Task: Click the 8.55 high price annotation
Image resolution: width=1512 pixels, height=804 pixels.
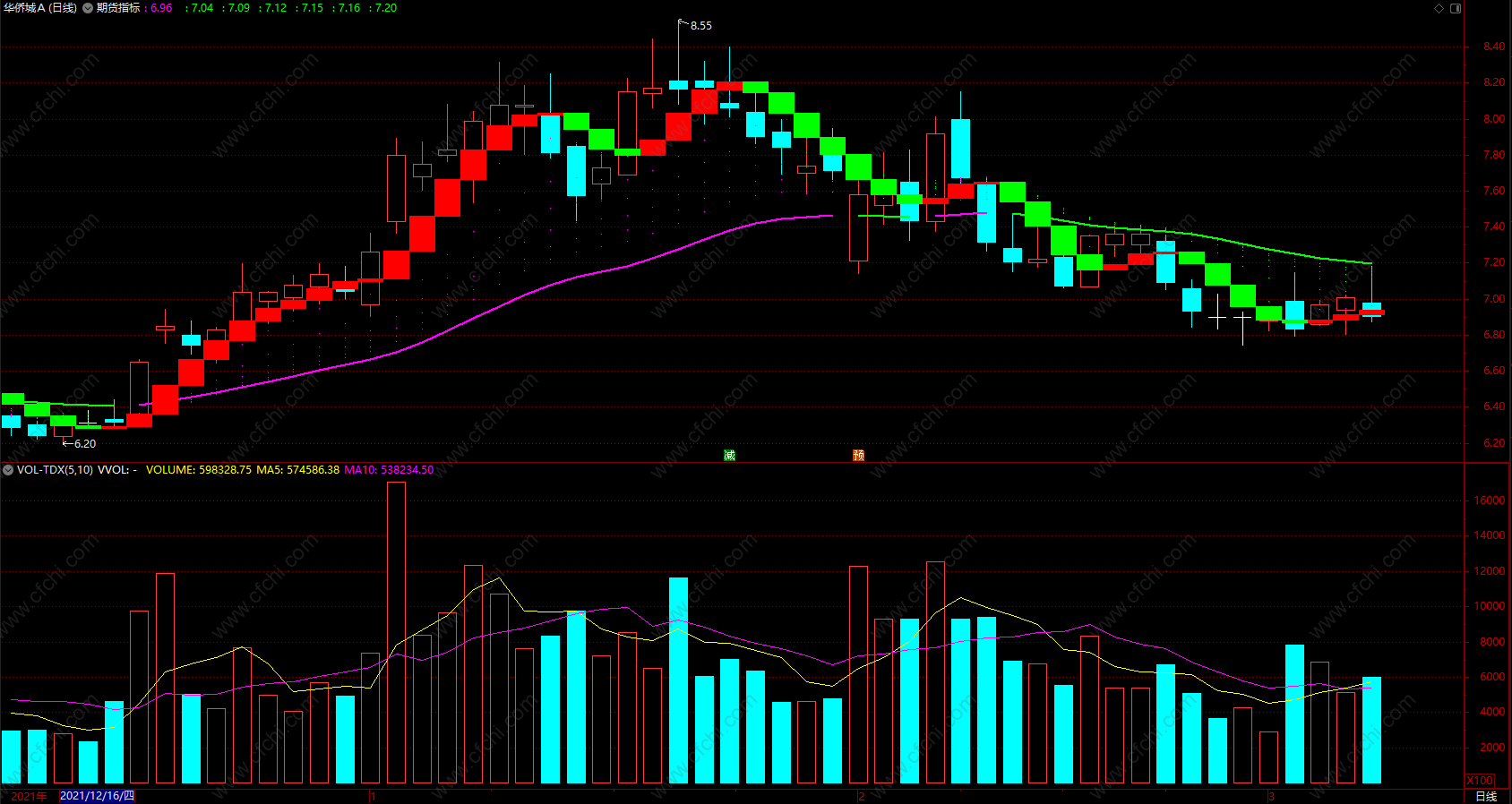Action: point(701,26)
